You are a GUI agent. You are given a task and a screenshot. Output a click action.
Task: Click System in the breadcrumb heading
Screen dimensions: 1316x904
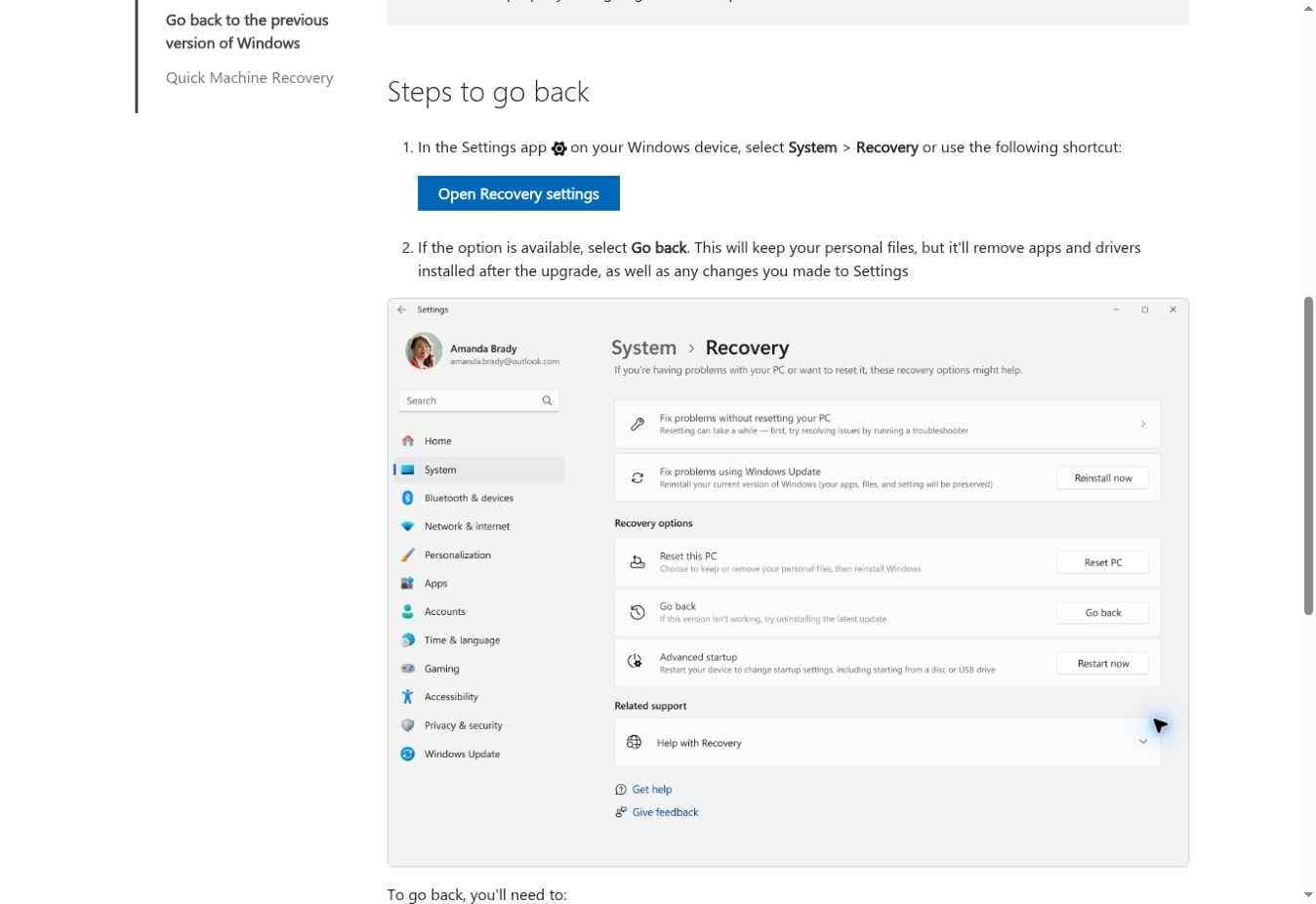[x=643, y=348]
